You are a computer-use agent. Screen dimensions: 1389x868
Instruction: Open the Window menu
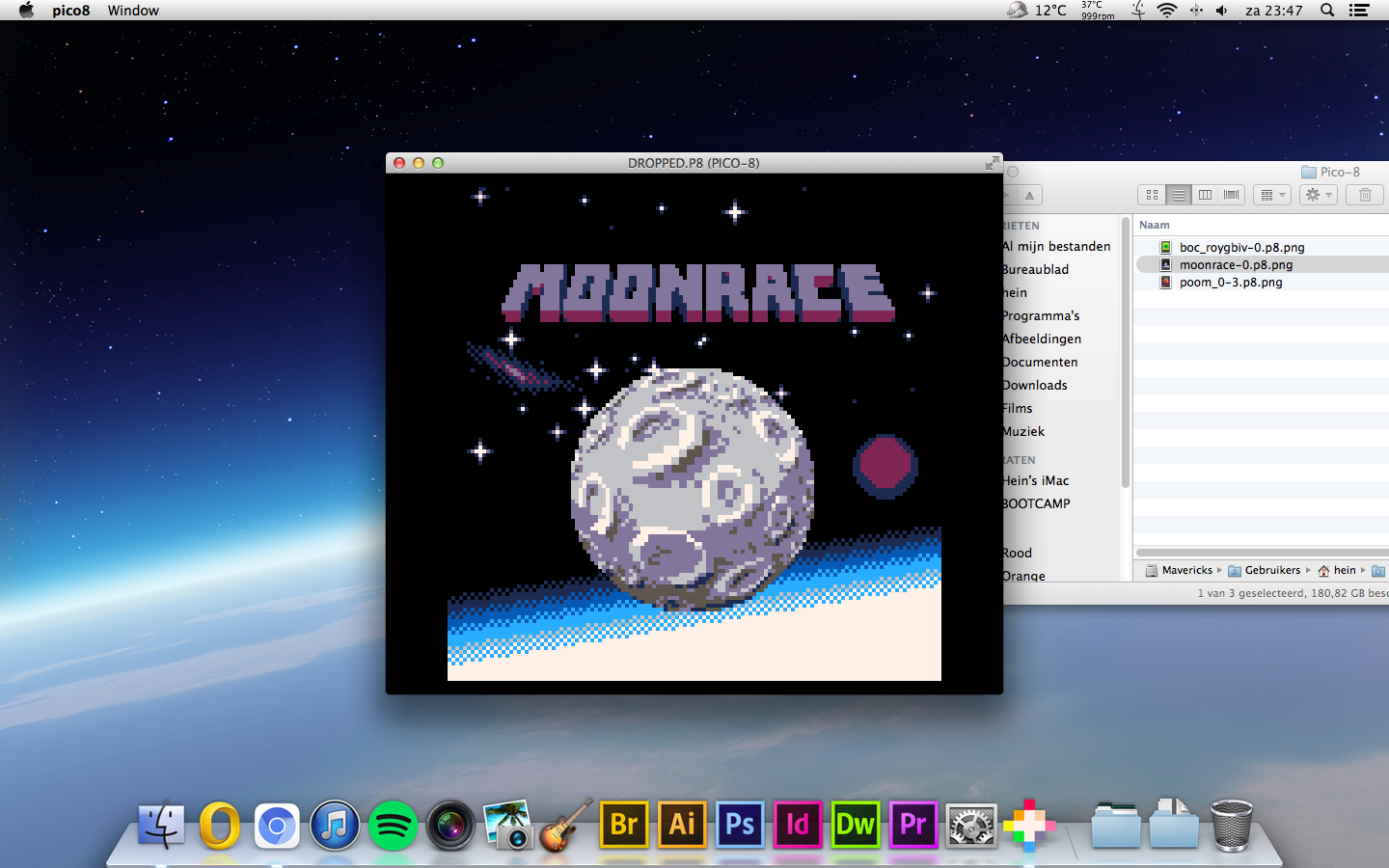pyautogui.click(x=133, y=11)
